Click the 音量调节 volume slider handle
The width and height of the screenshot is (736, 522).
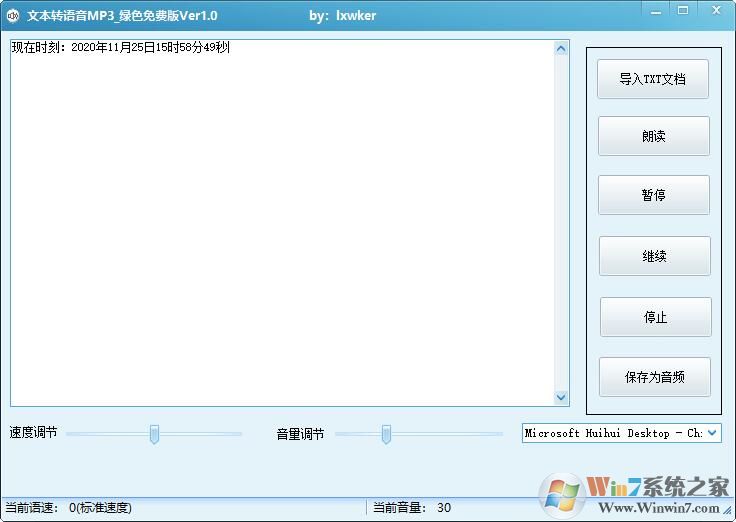pos(386,434)
